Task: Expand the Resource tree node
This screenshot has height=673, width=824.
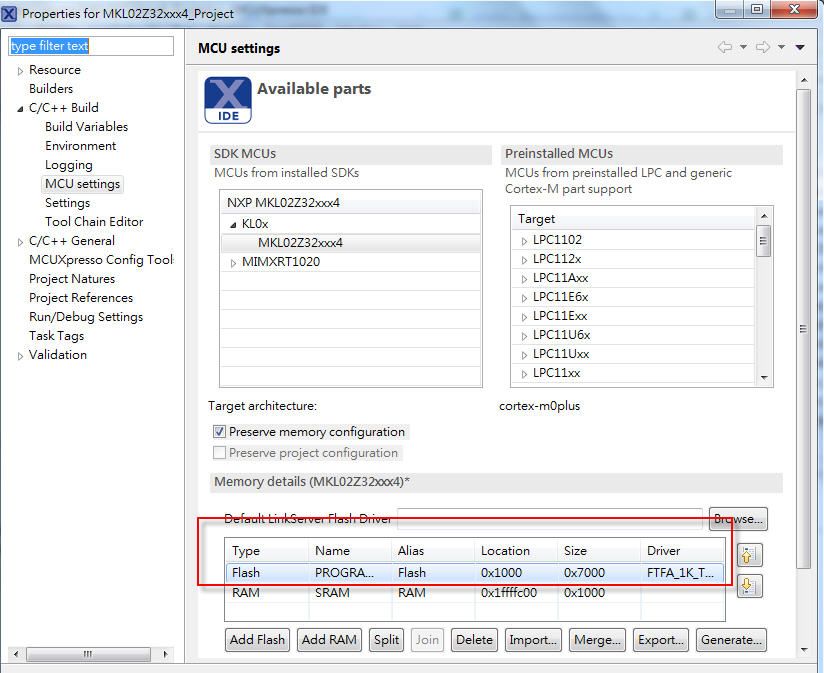Action: click(x=20, y=71)
